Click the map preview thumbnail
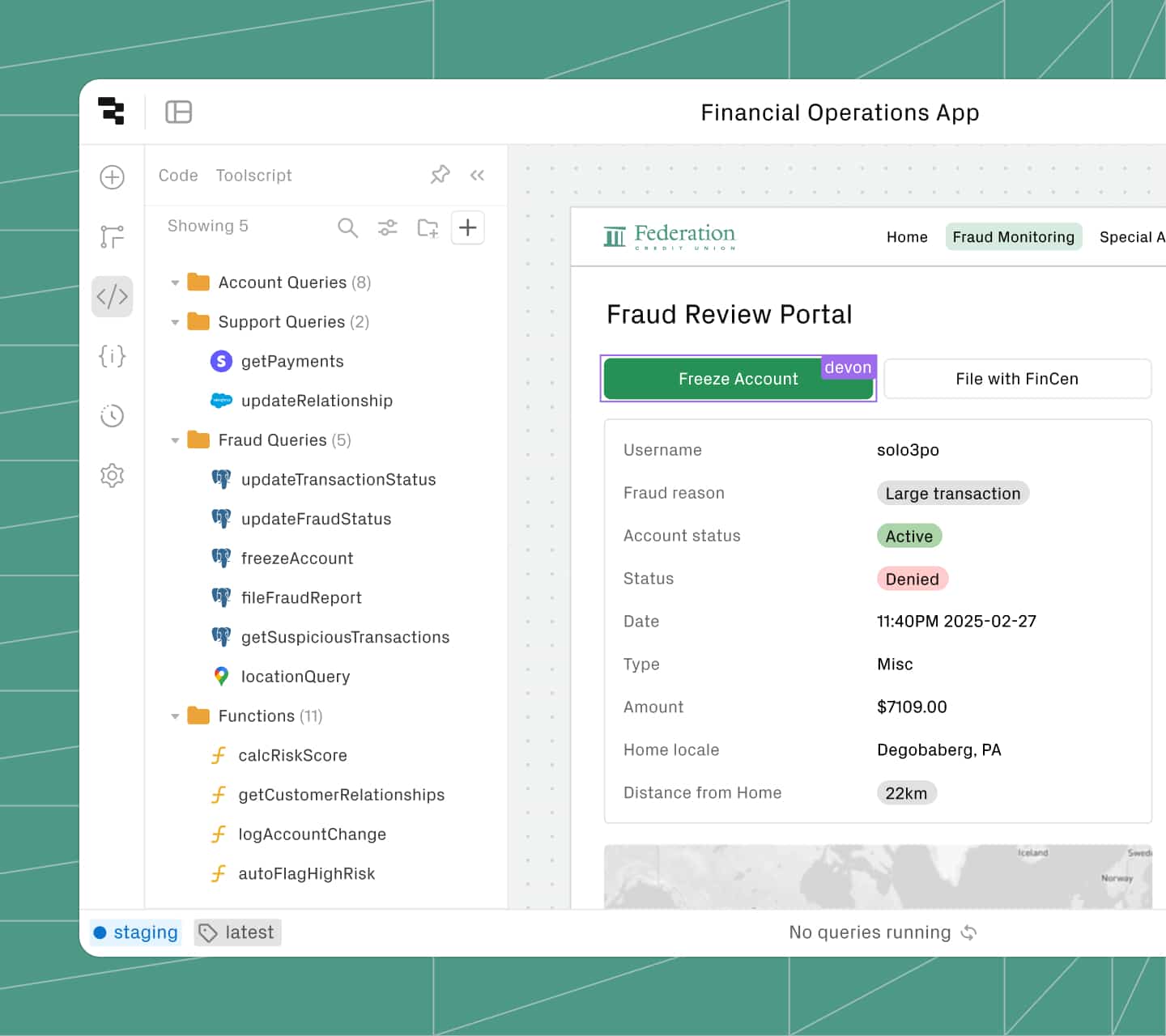The width and height of the screenshot is (1166, 1036). click(878, 877)
